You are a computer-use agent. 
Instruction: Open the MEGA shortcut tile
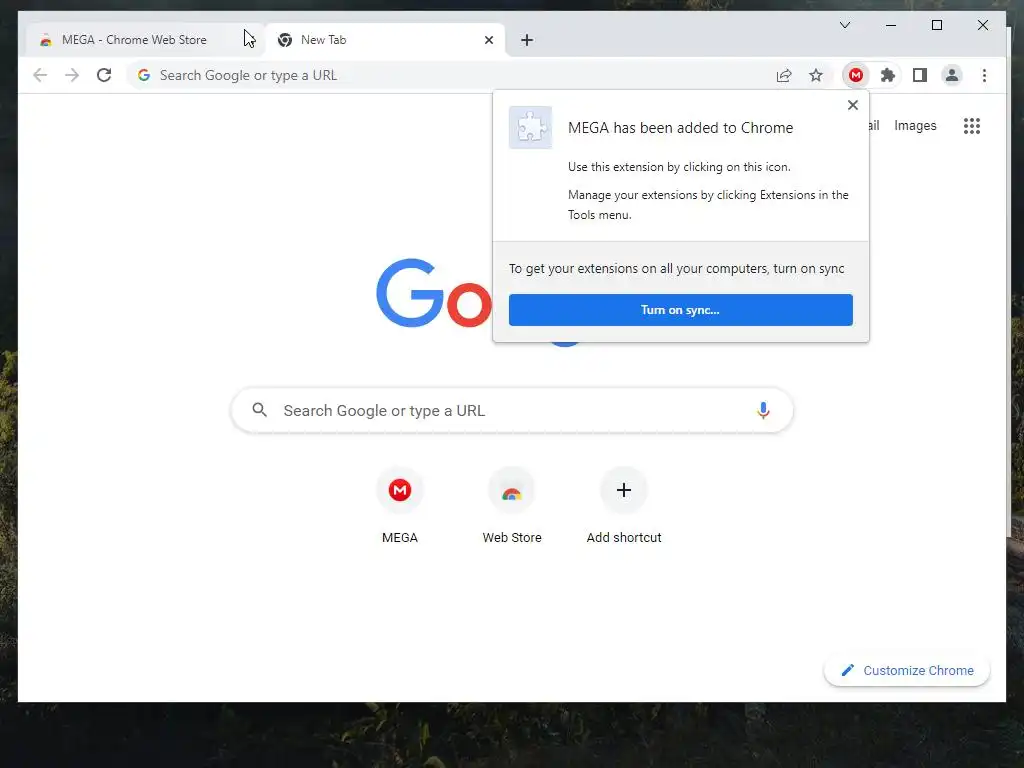[x=400, y=506]
